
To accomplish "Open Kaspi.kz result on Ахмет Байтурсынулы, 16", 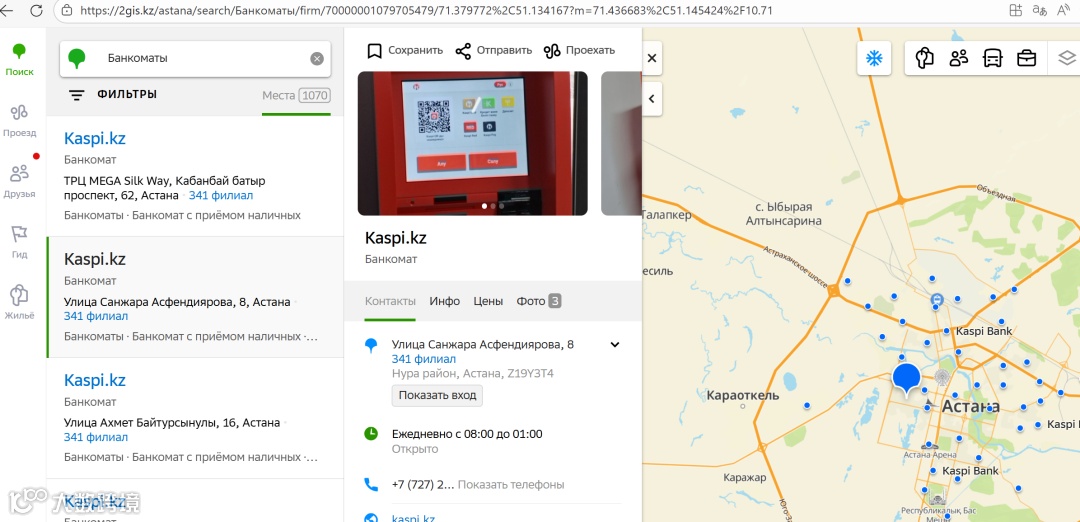I will (x=94, y=380).
